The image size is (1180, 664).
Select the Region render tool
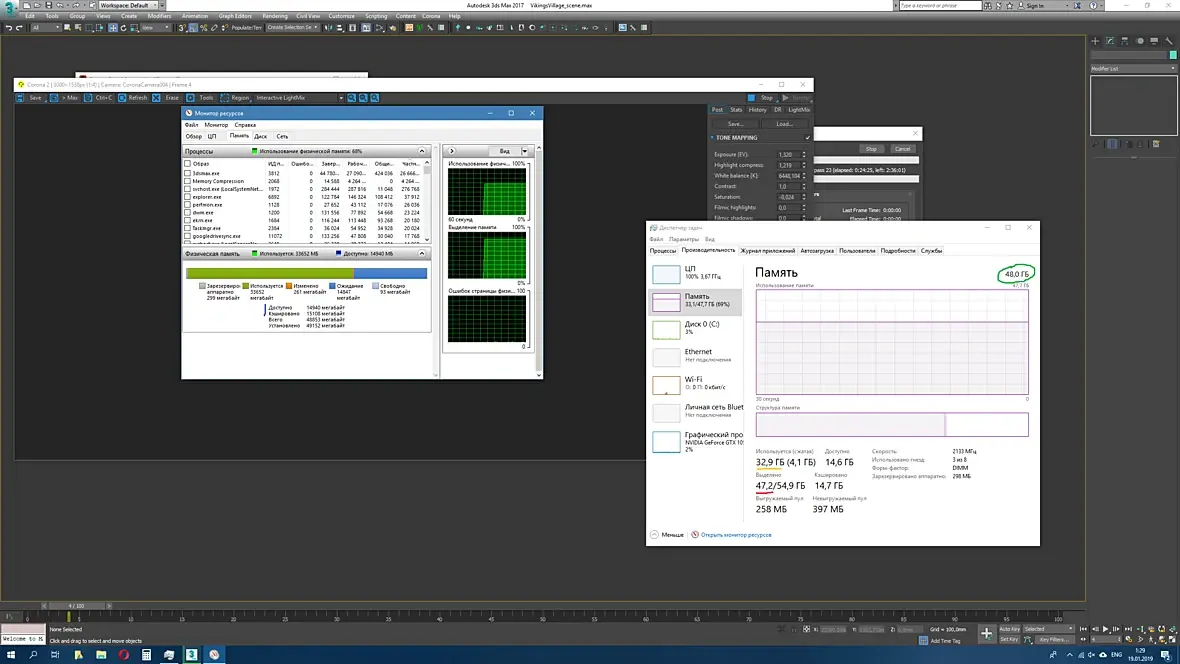point(225,98)
